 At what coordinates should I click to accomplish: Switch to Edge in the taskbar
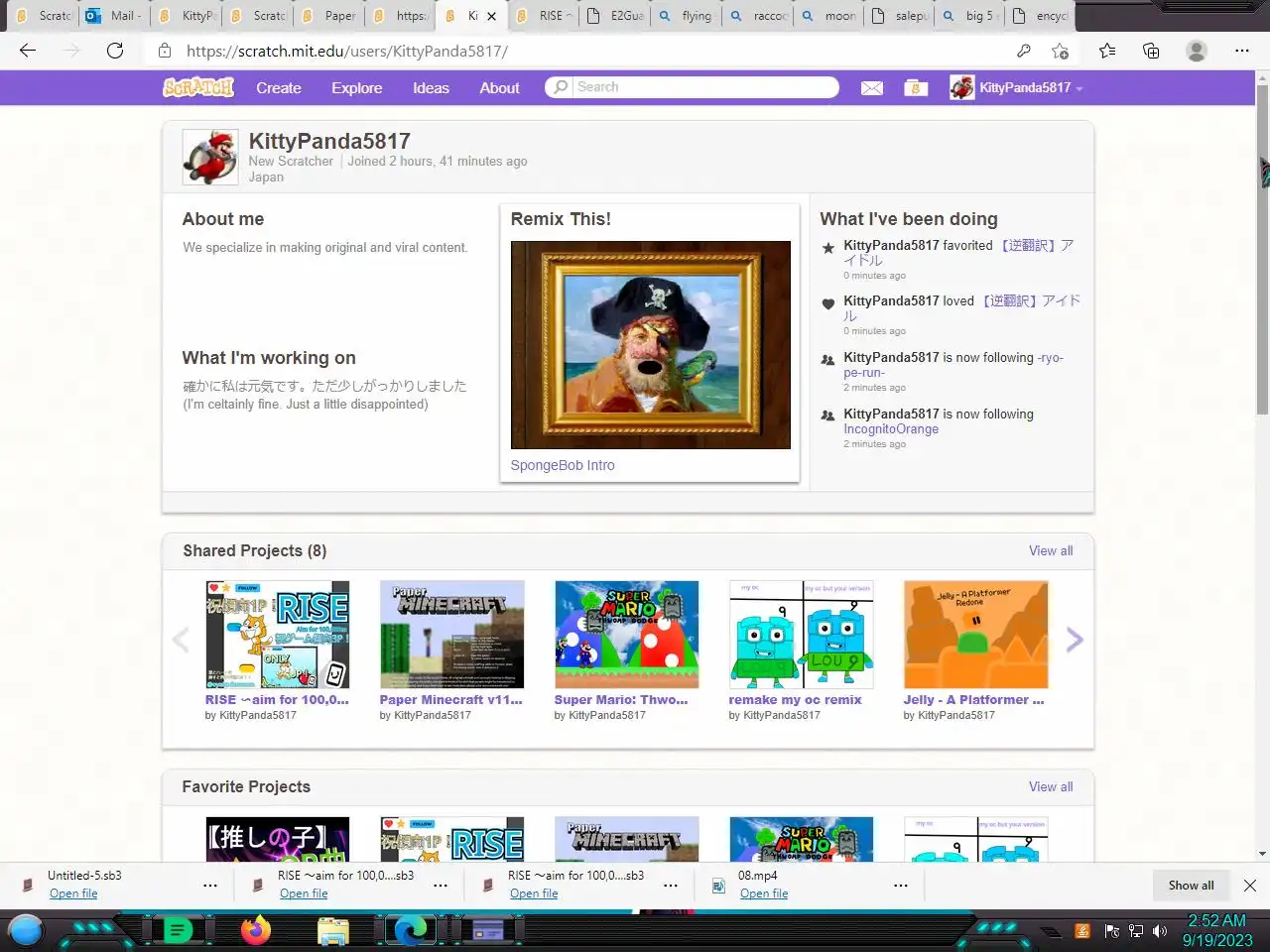click(x=410, y=930)
